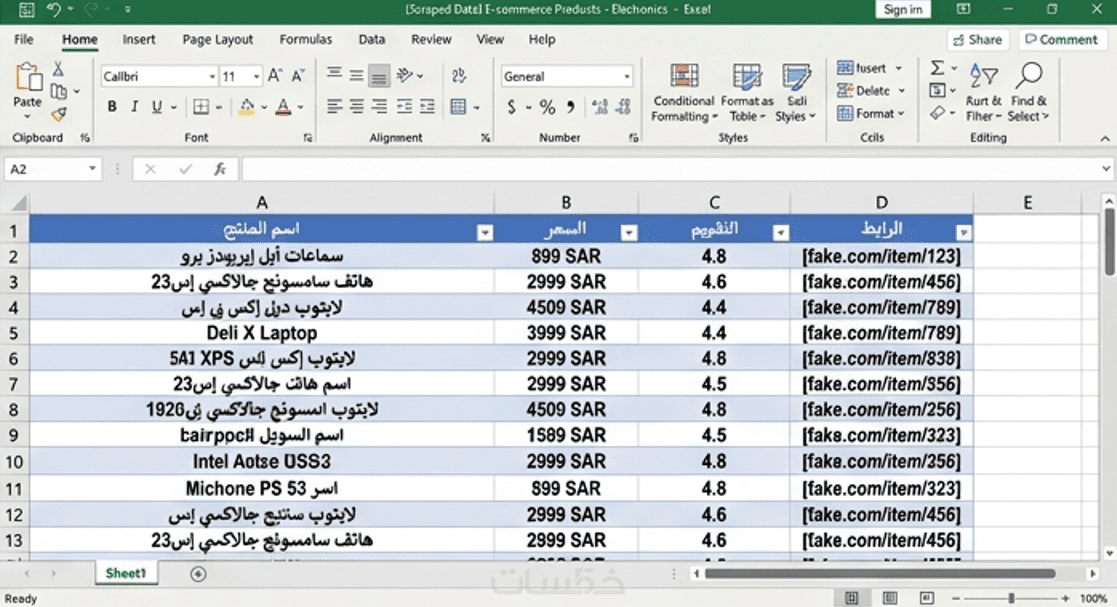The image size is (1117, 607).
Task: Select the Sheet1 tab
Action: click(125, 573)
